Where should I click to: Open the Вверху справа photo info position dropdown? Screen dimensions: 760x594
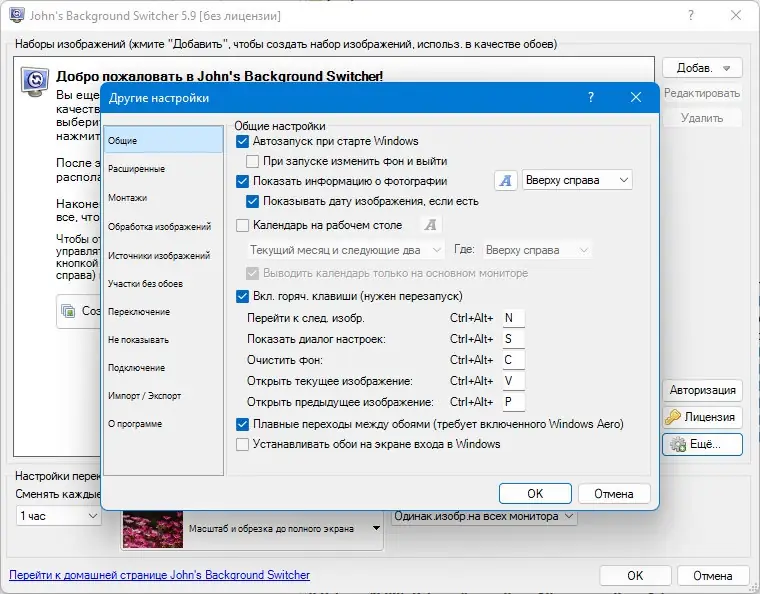click(577, 180)
